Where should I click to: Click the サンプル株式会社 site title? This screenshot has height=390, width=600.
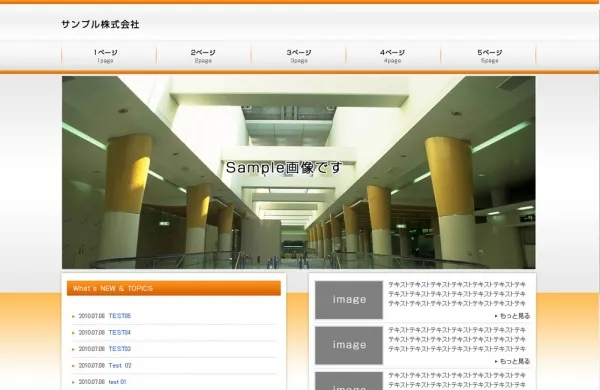pos(100,24)
